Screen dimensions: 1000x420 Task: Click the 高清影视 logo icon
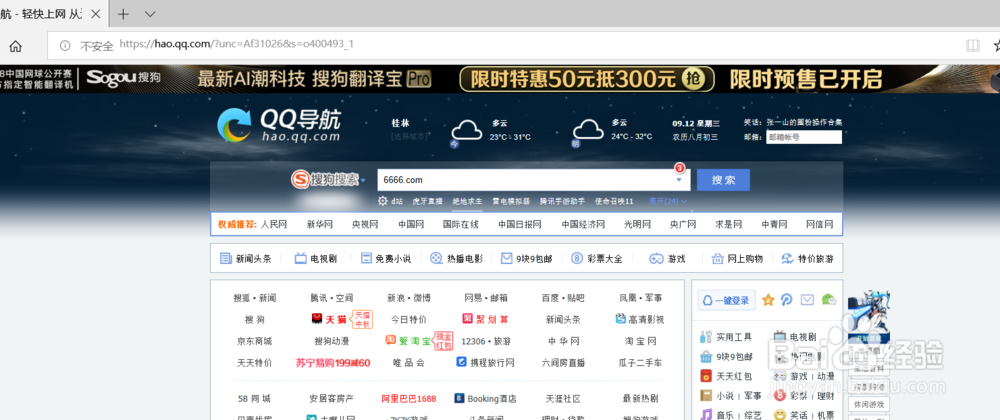621,318
